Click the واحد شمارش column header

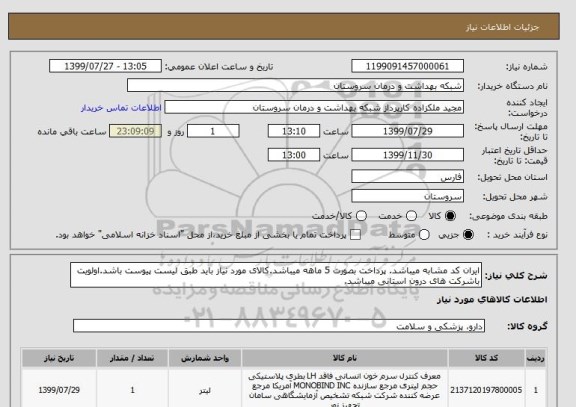205,358
